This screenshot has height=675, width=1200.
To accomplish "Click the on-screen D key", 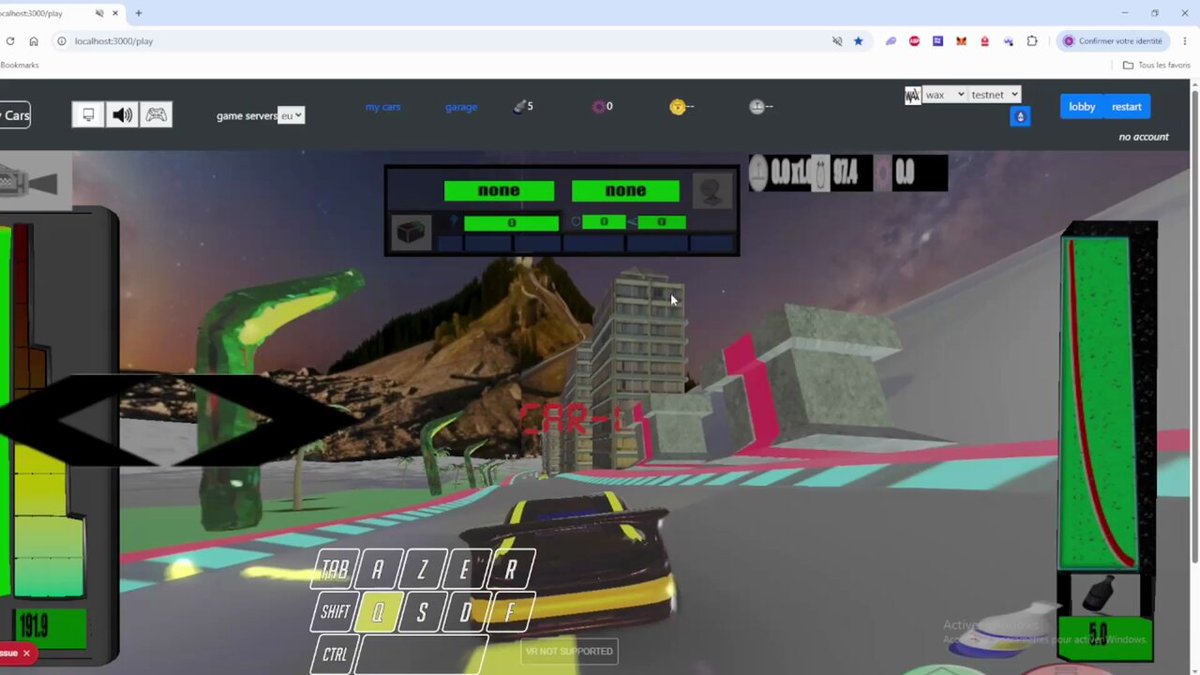I will point(465,612).
